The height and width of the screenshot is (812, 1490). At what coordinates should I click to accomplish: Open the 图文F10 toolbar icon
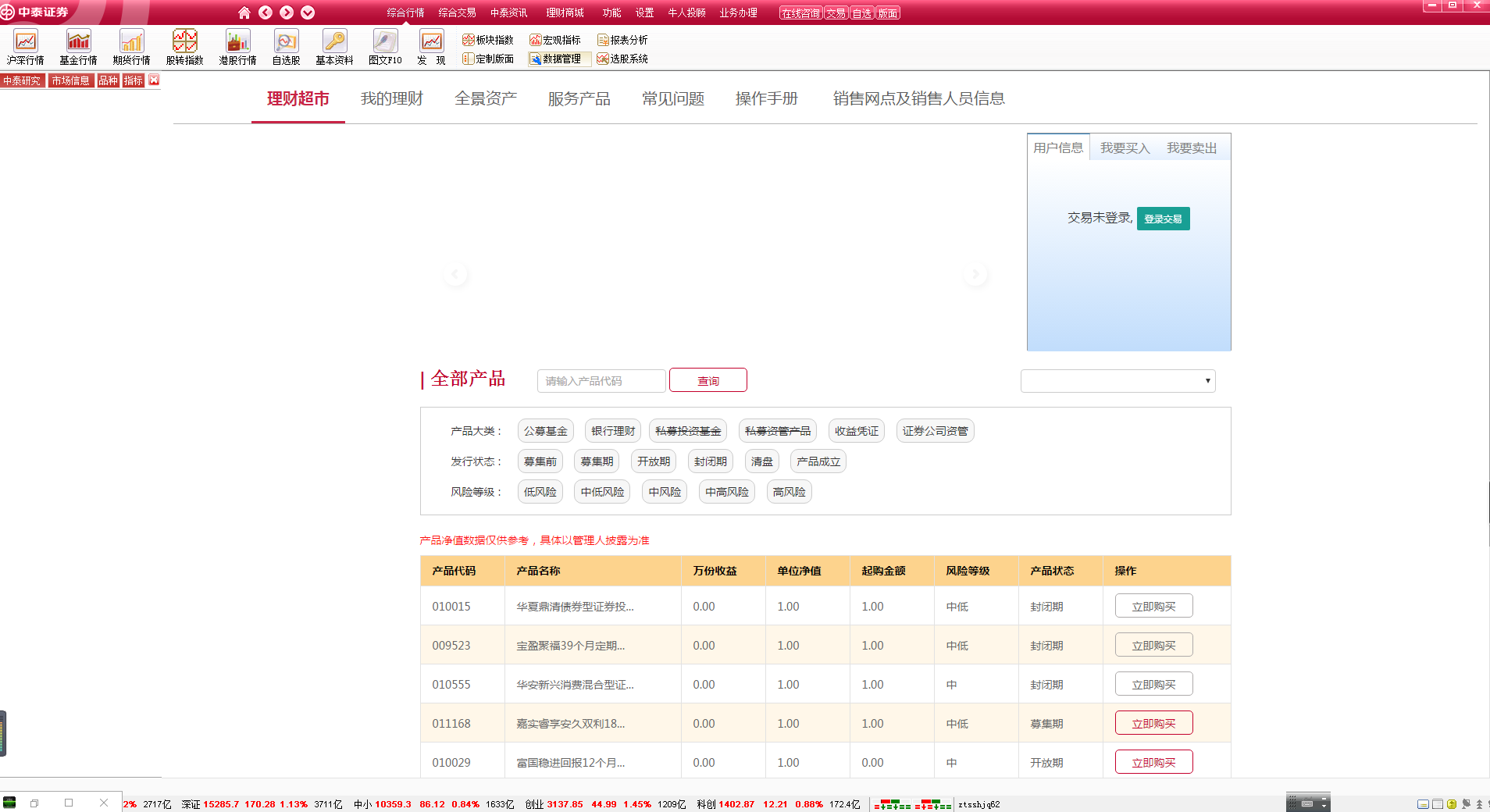pos(385,47)
